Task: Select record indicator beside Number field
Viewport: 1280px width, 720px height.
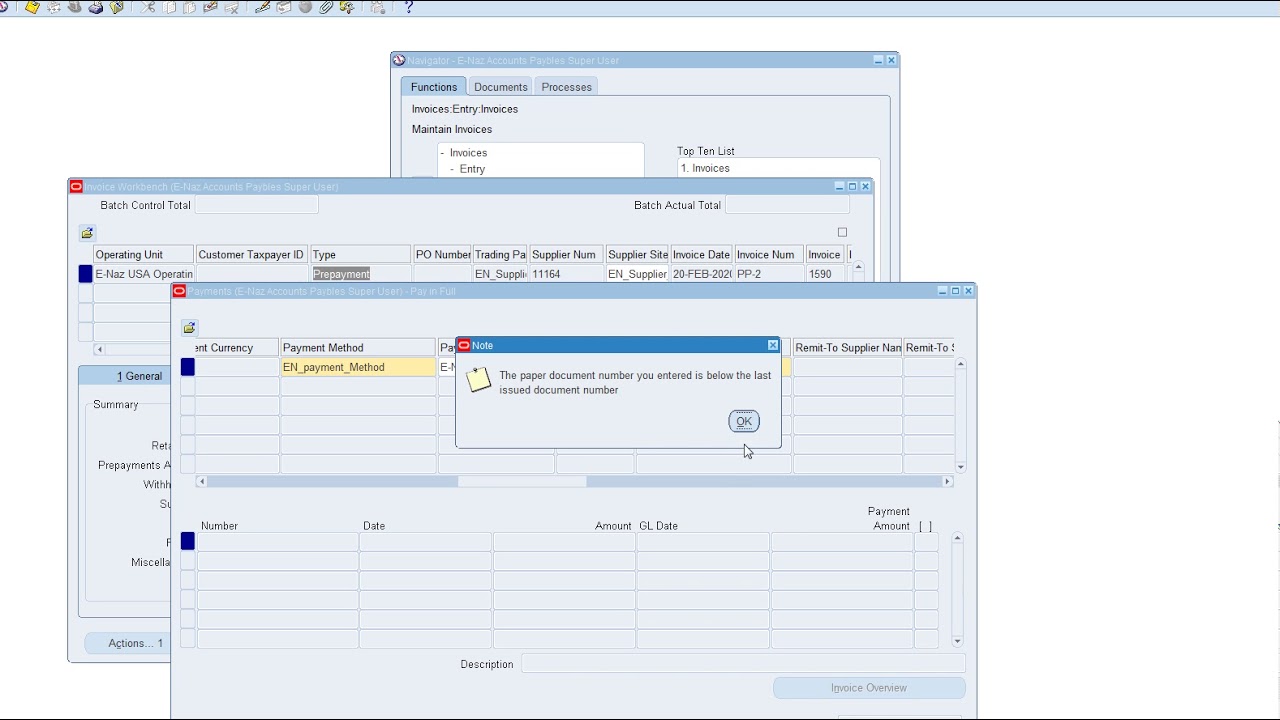Action: click(187, 541)
